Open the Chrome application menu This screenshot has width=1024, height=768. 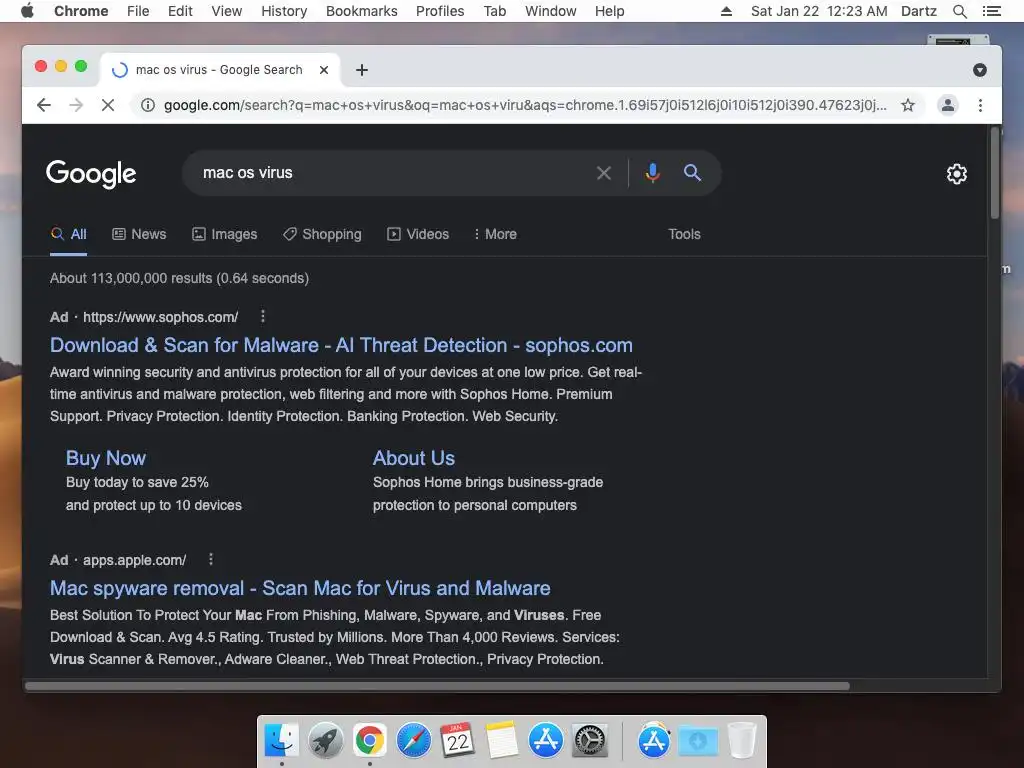click(81, 11)
